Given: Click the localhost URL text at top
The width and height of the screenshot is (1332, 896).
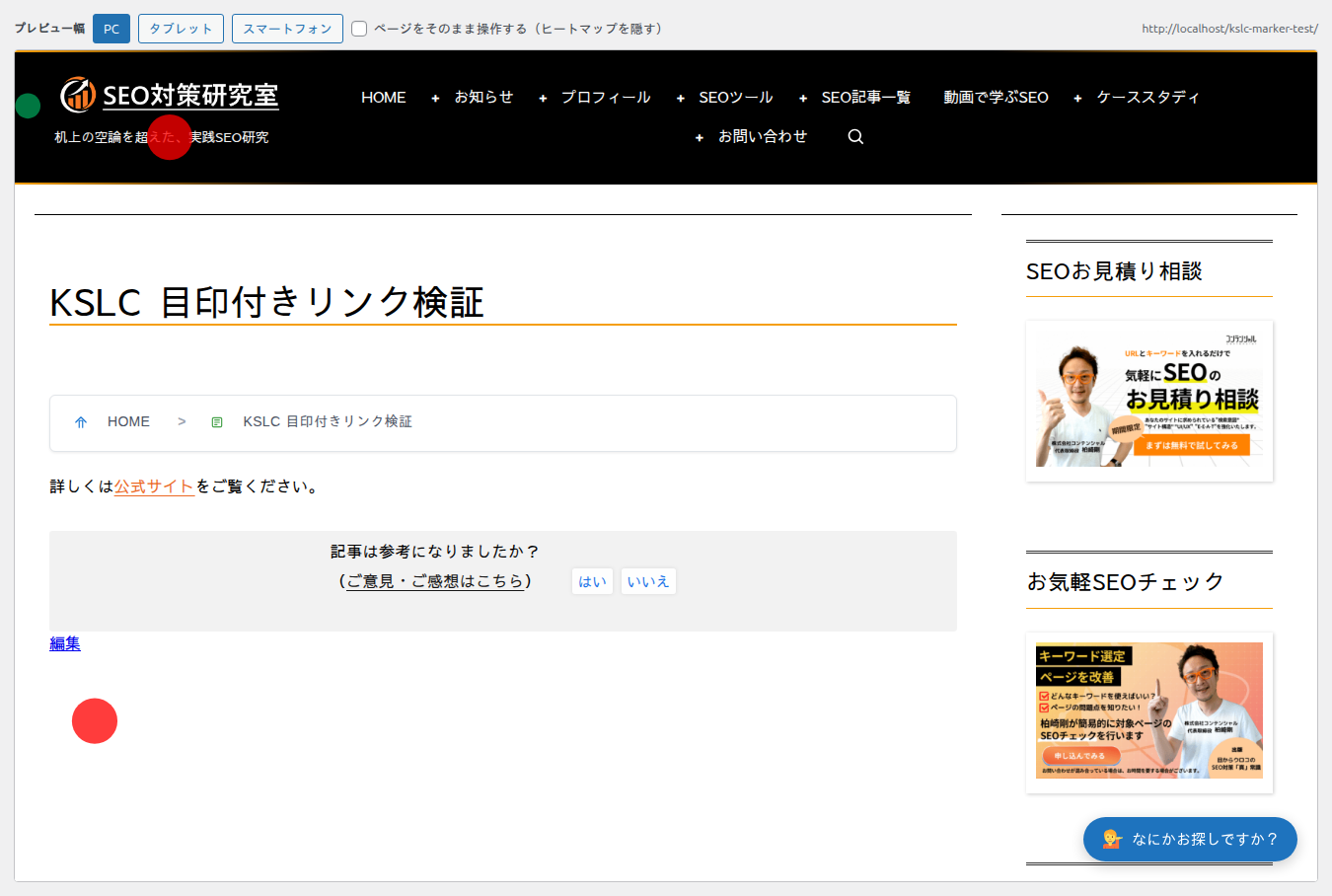Looking at the screenshot, I should pos(1229,29).
